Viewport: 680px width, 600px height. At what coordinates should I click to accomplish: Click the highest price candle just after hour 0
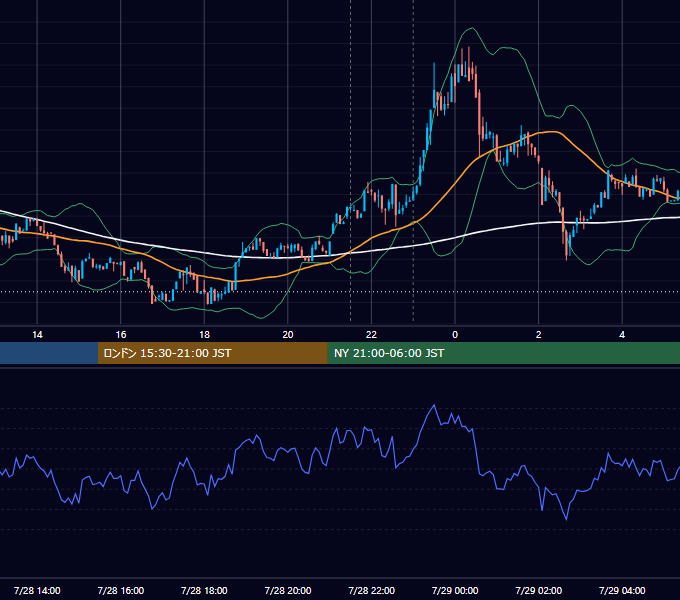469,64
